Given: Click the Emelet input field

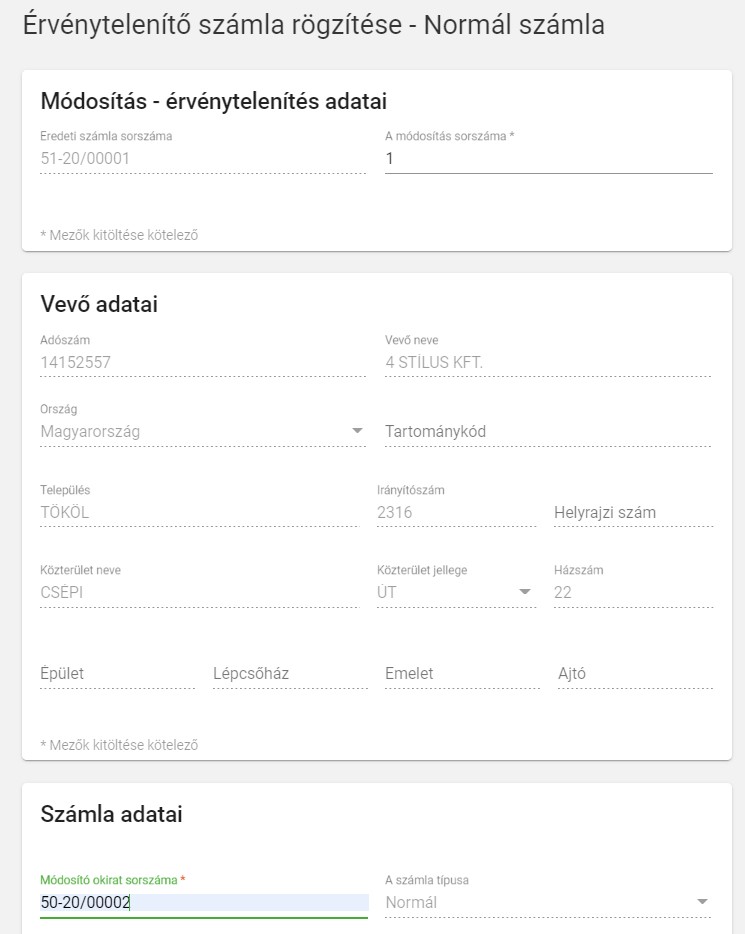Looking at the screenshot, I should click(462, 674).
